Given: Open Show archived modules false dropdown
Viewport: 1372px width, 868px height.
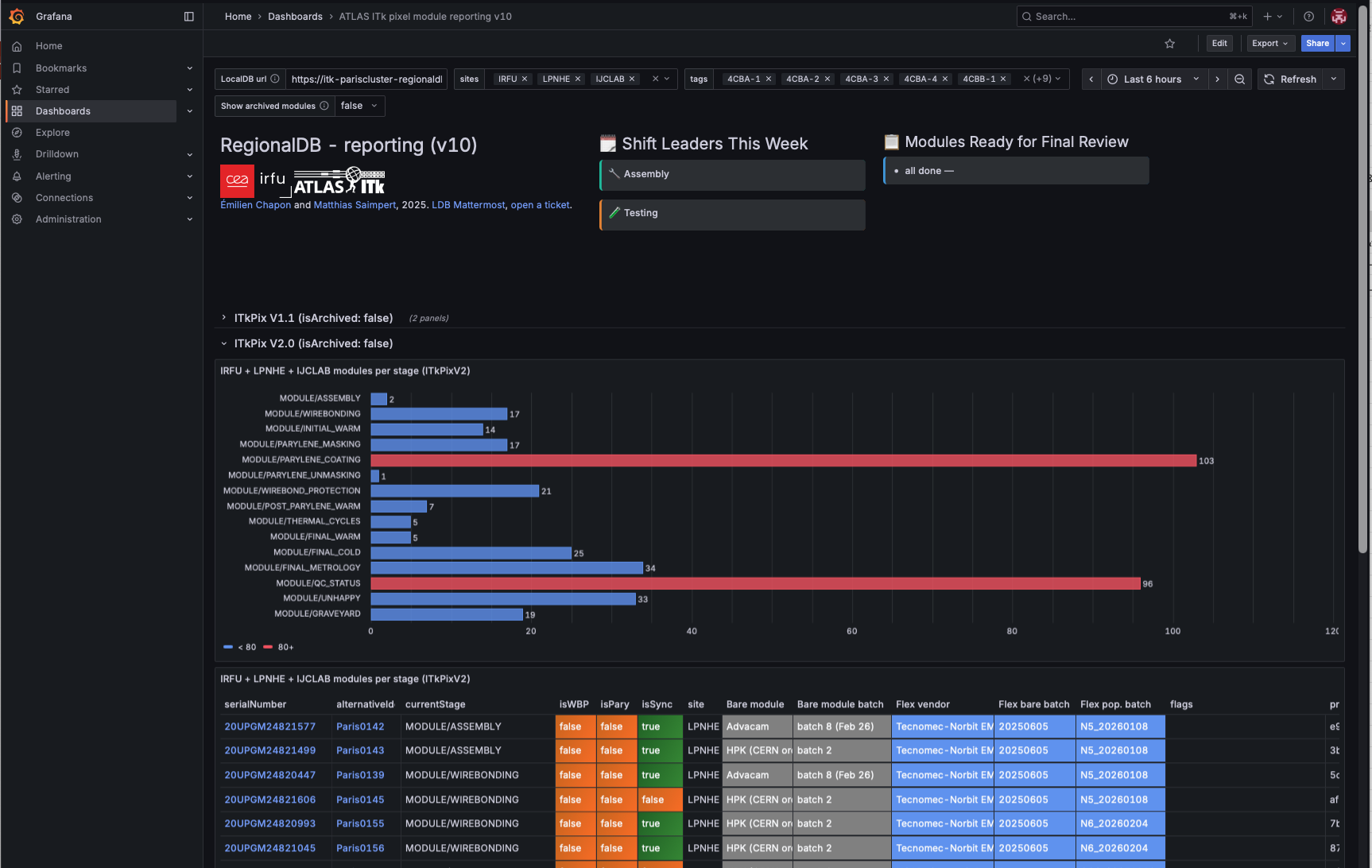Looking at the screenshot, I should tap(359, 106).
